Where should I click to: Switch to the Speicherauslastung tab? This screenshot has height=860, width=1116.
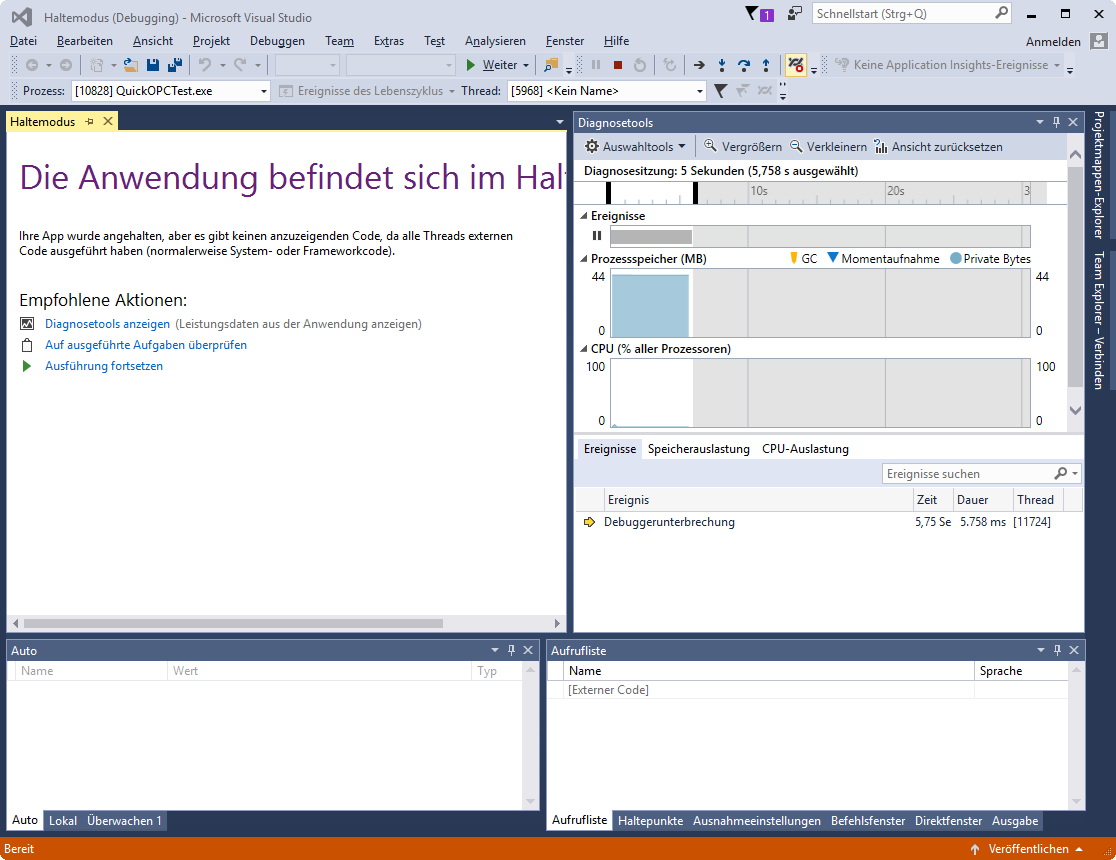coord(698,449)
